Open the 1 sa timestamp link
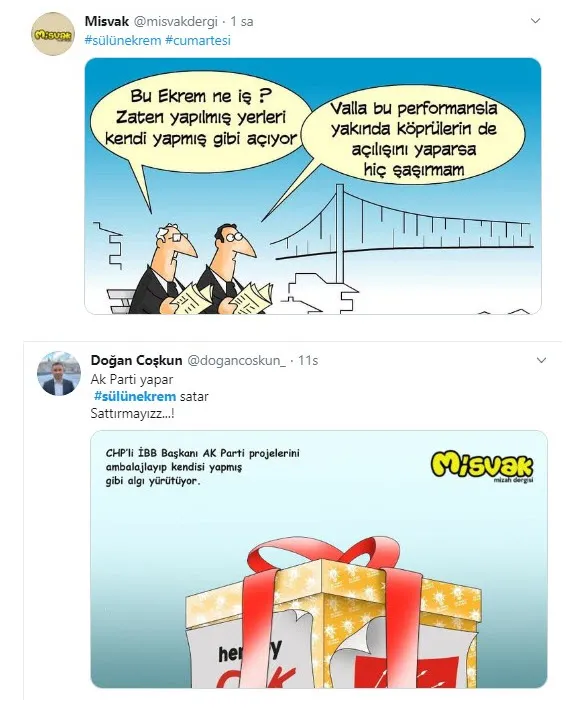The height and width of the screenshot is (717, 566). pyautogui.click(x=242, y=21)
